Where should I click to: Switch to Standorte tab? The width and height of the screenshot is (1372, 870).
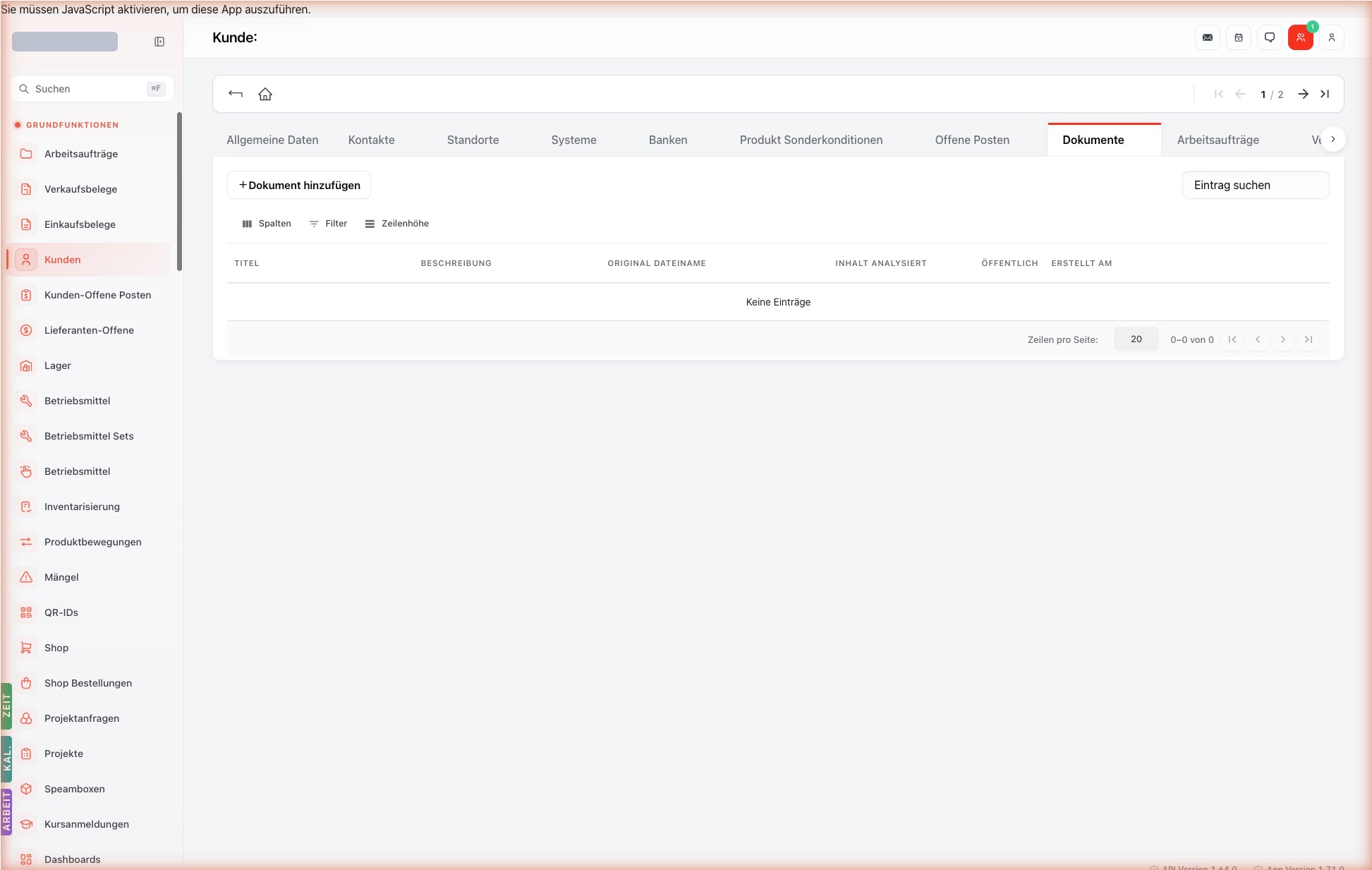pyautogui.click(x=473, y=140)
